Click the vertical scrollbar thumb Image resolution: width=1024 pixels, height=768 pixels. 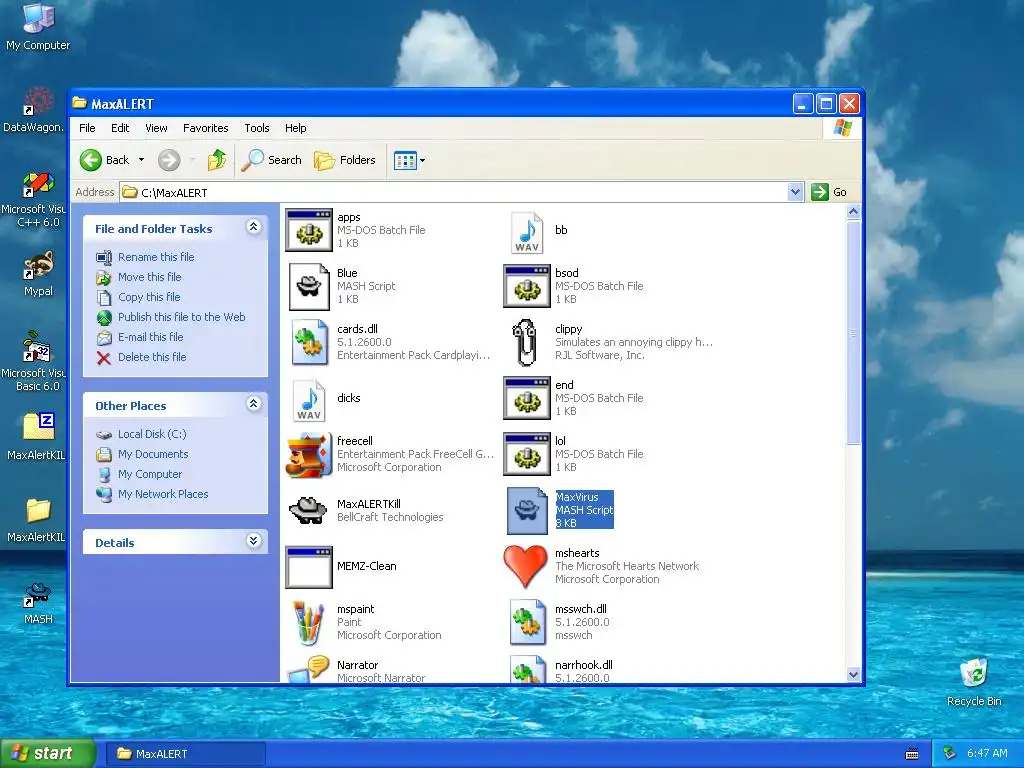pos(853,332)
